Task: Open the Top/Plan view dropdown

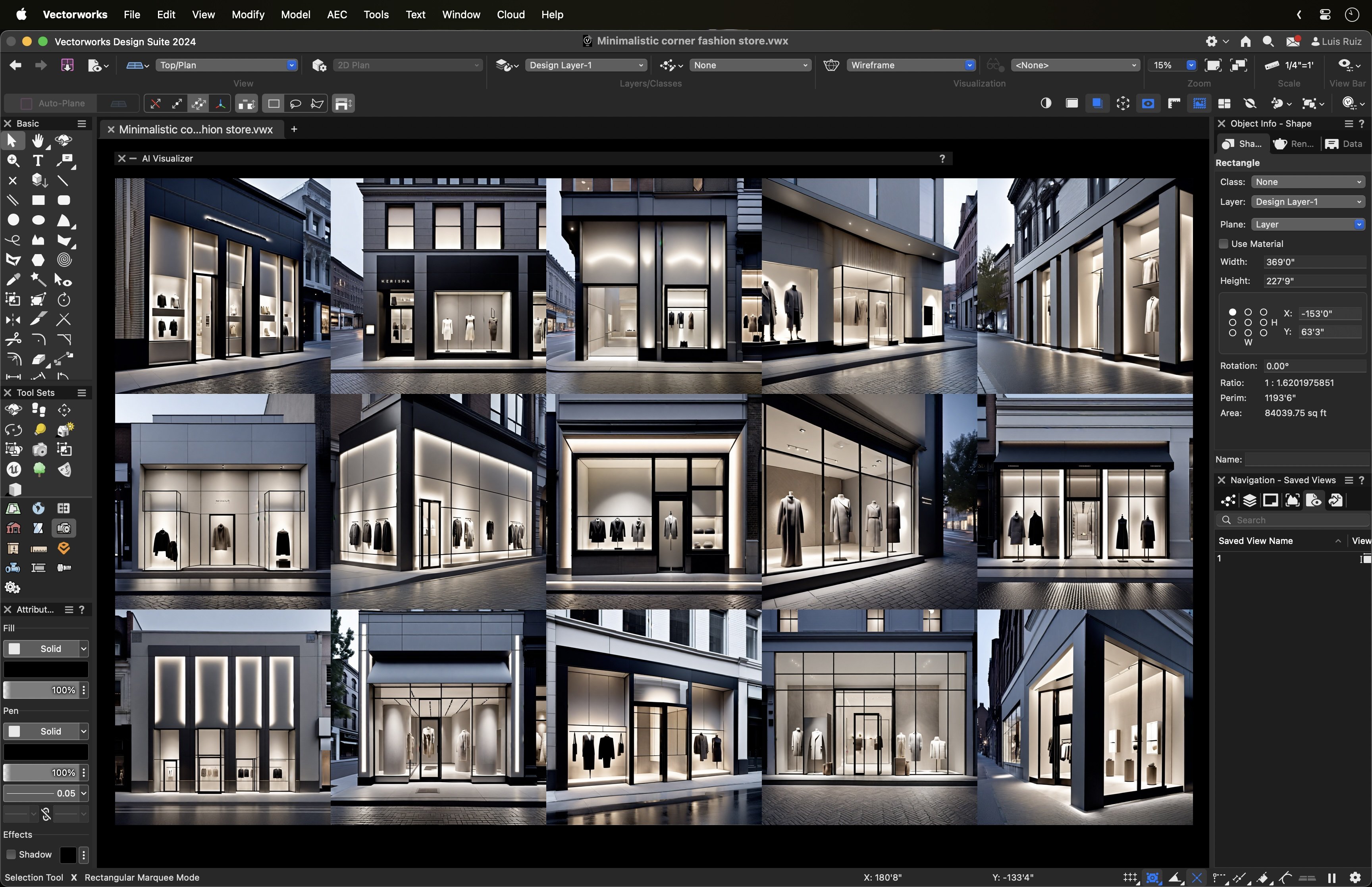Action: click(227, 65)
